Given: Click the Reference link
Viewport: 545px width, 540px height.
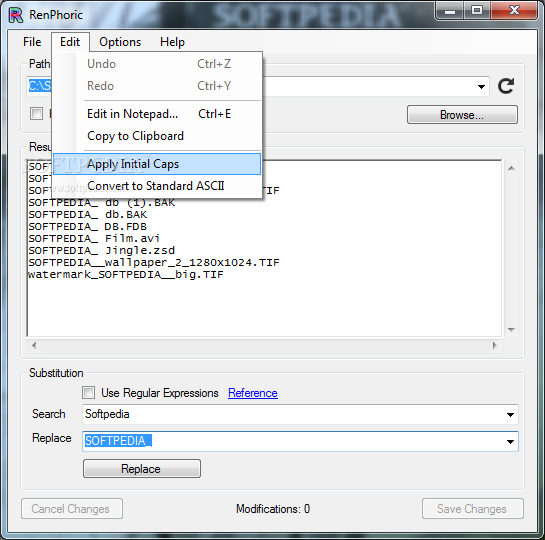Looking at the screenshot, I should 253,393.
